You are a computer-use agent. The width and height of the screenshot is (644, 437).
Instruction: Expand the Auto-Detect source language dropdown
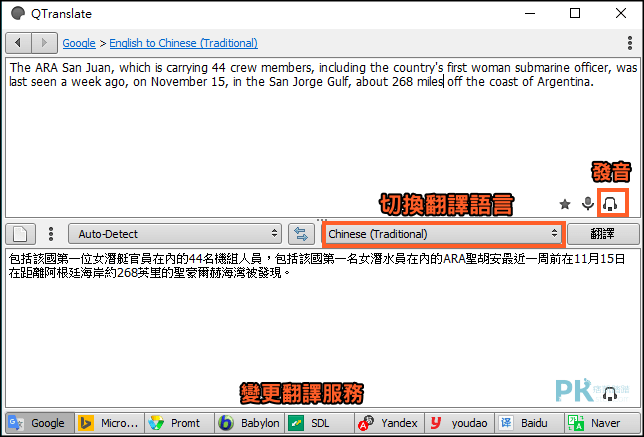pos(175,234)
